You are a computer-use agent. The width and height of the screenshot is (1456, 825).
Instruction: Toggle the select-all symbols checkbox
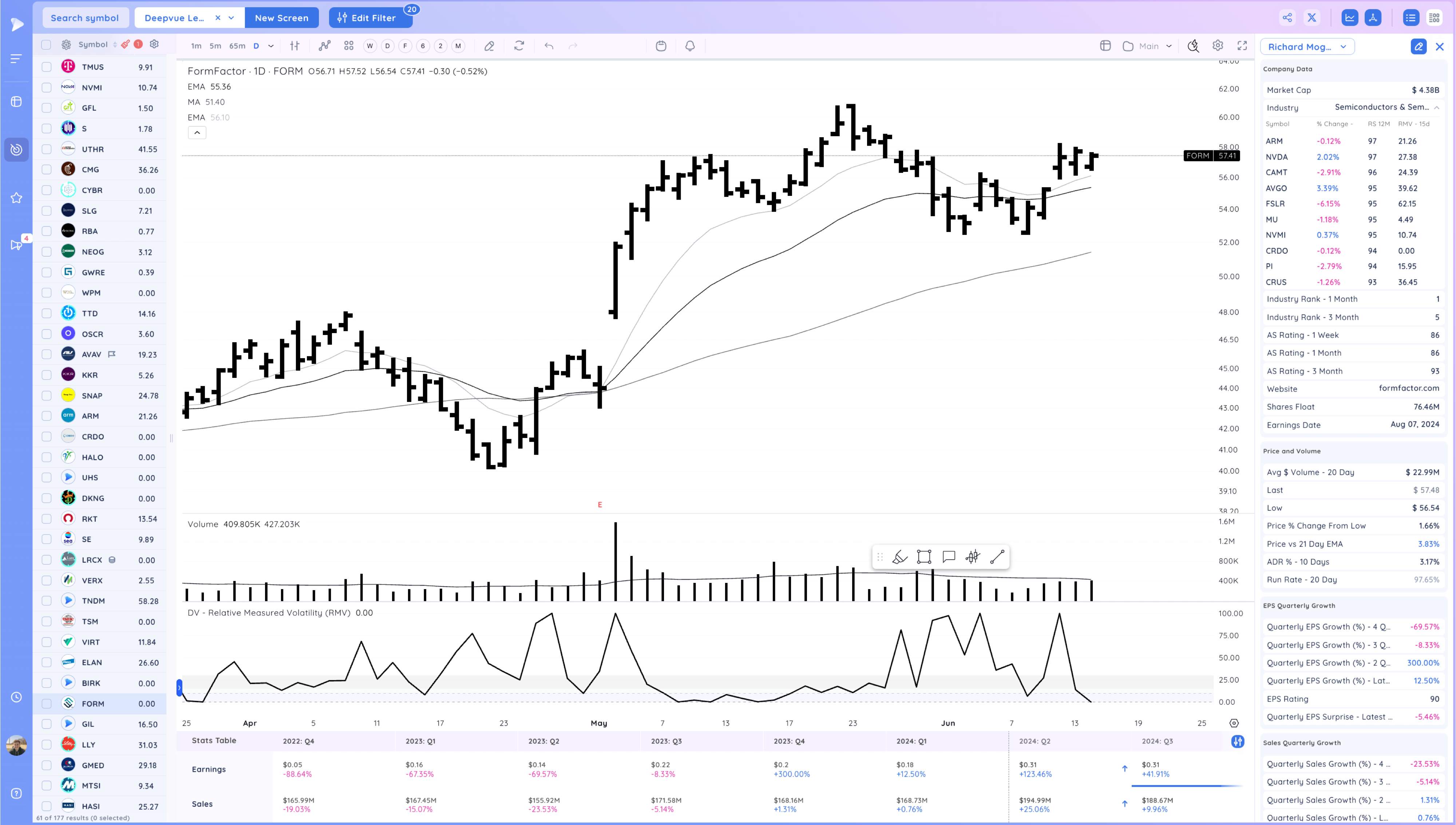pos(47,44)
